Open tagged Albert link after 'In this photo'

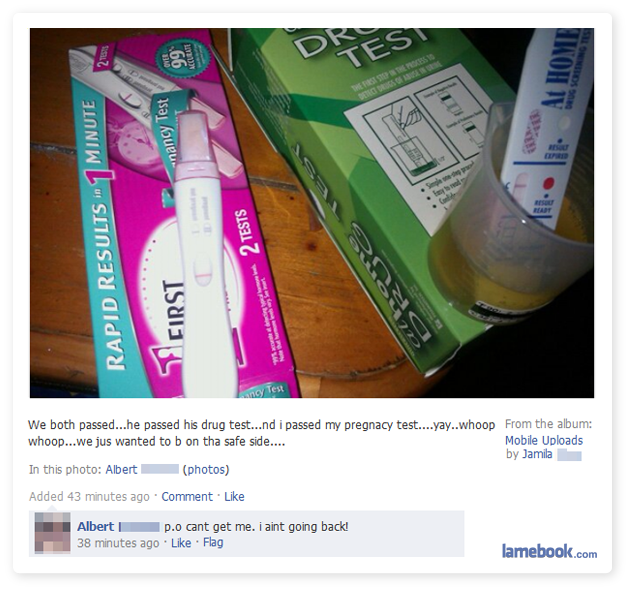(x=121, y=469)
